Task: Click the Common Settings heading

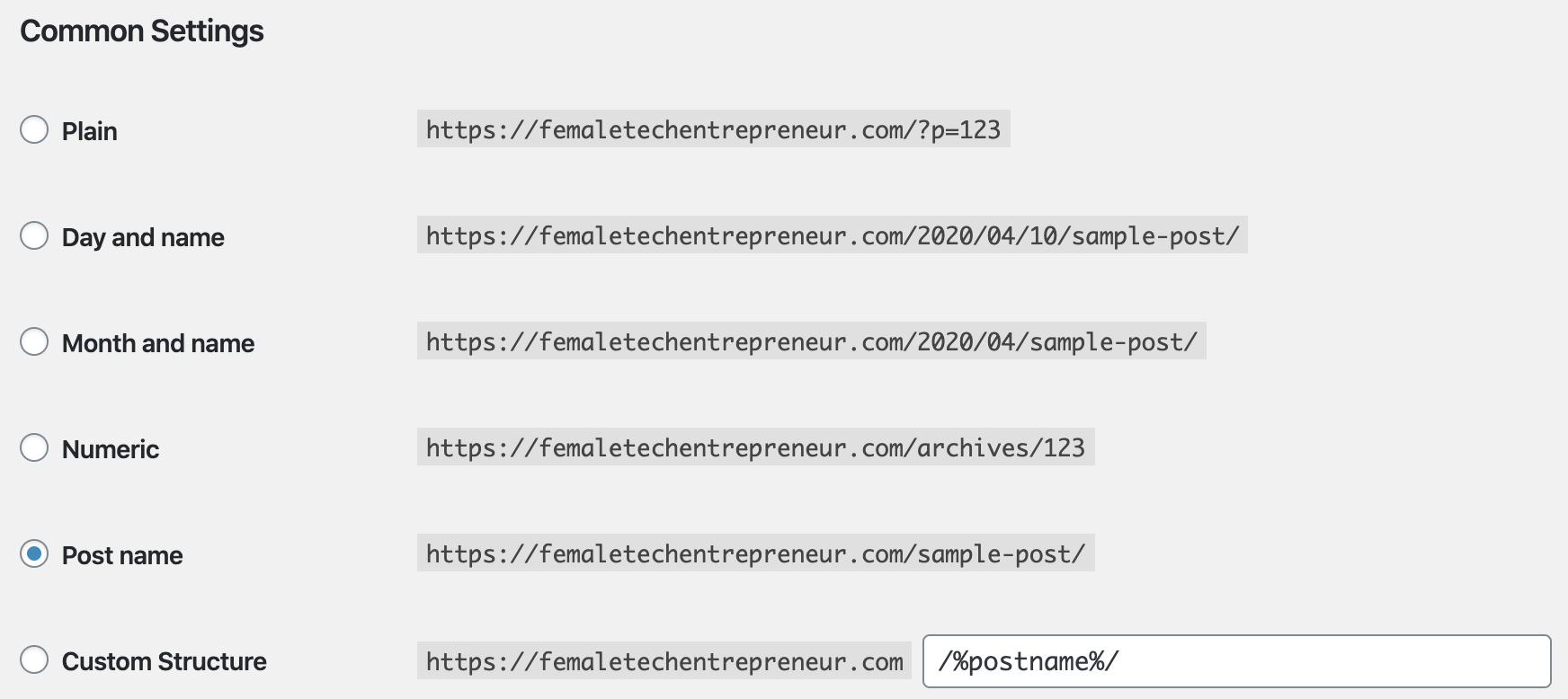Action: (142, 31)
